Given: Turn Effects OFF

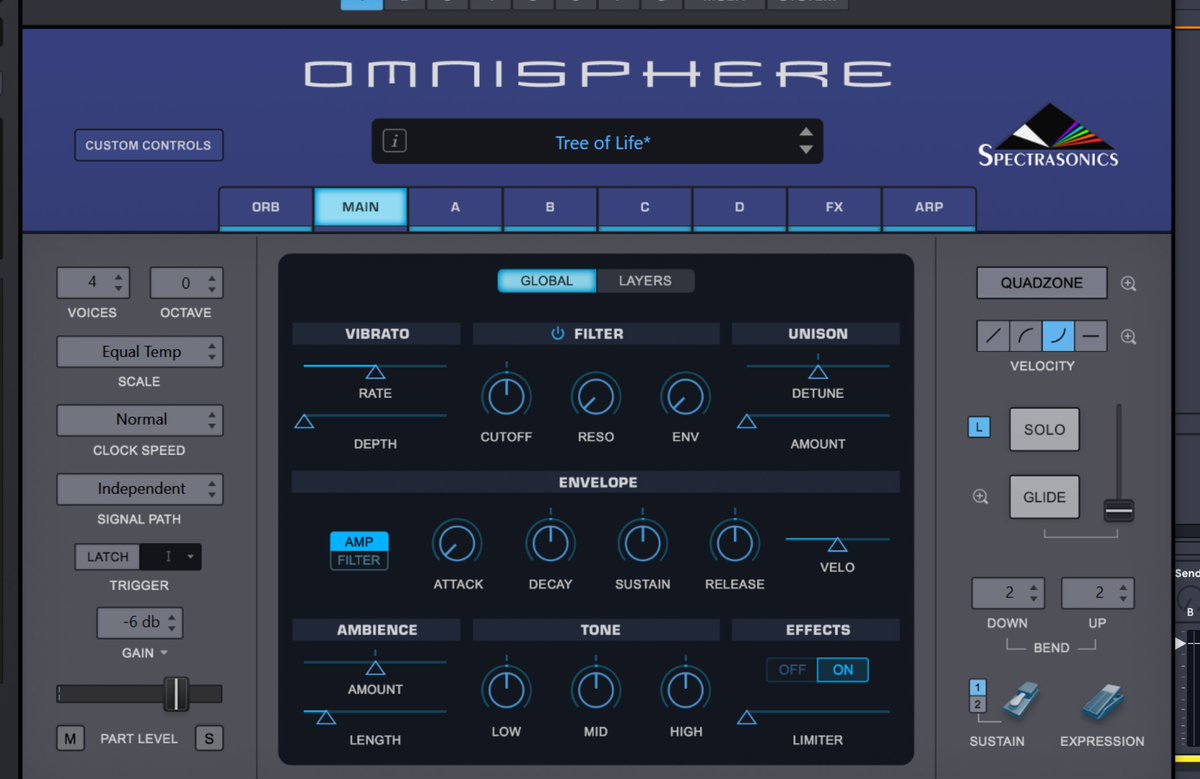Looking at the screenshot, I should click(x=792, y=670).
